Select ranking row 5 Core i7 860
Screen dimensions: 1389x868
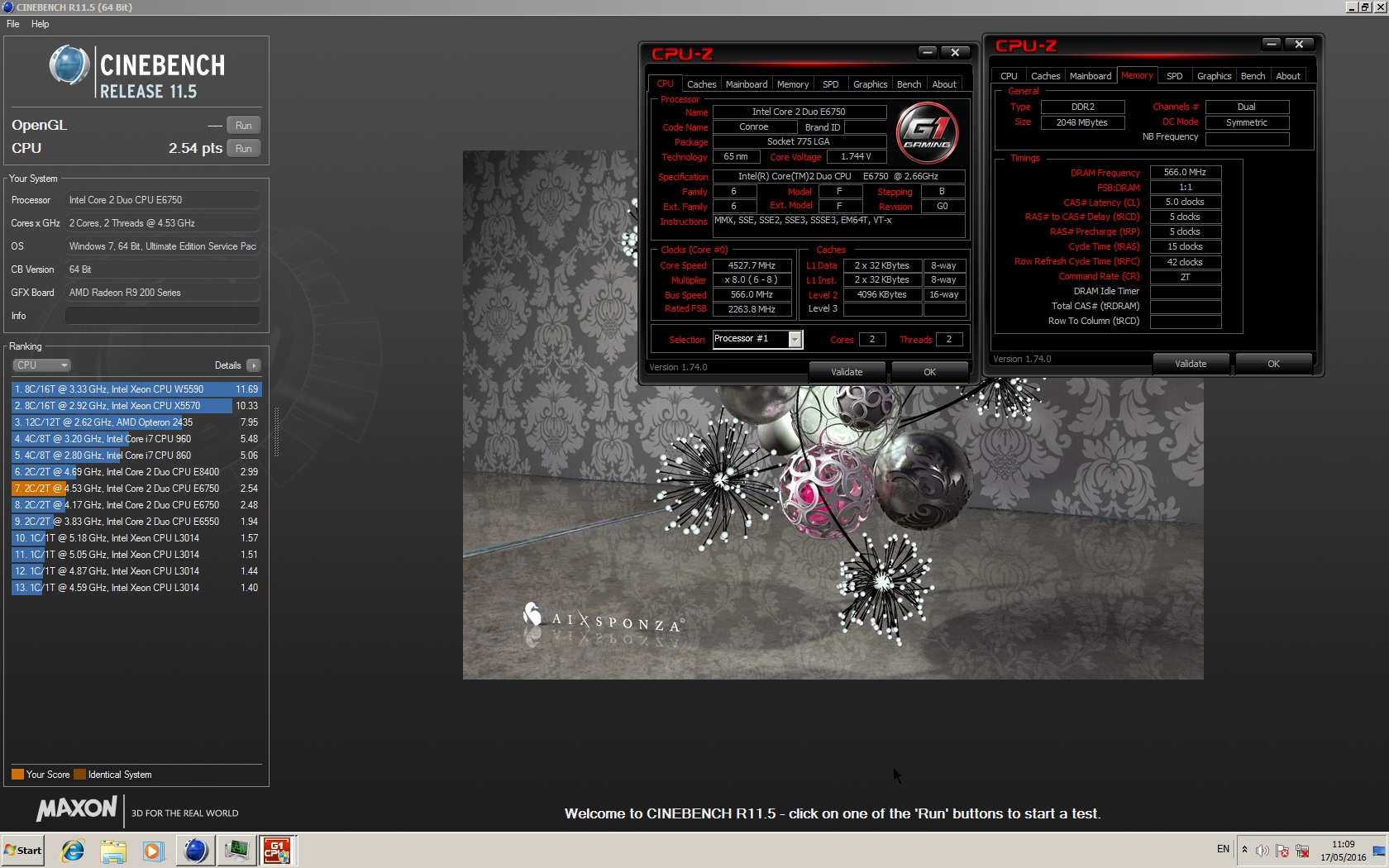coord(136,455)
